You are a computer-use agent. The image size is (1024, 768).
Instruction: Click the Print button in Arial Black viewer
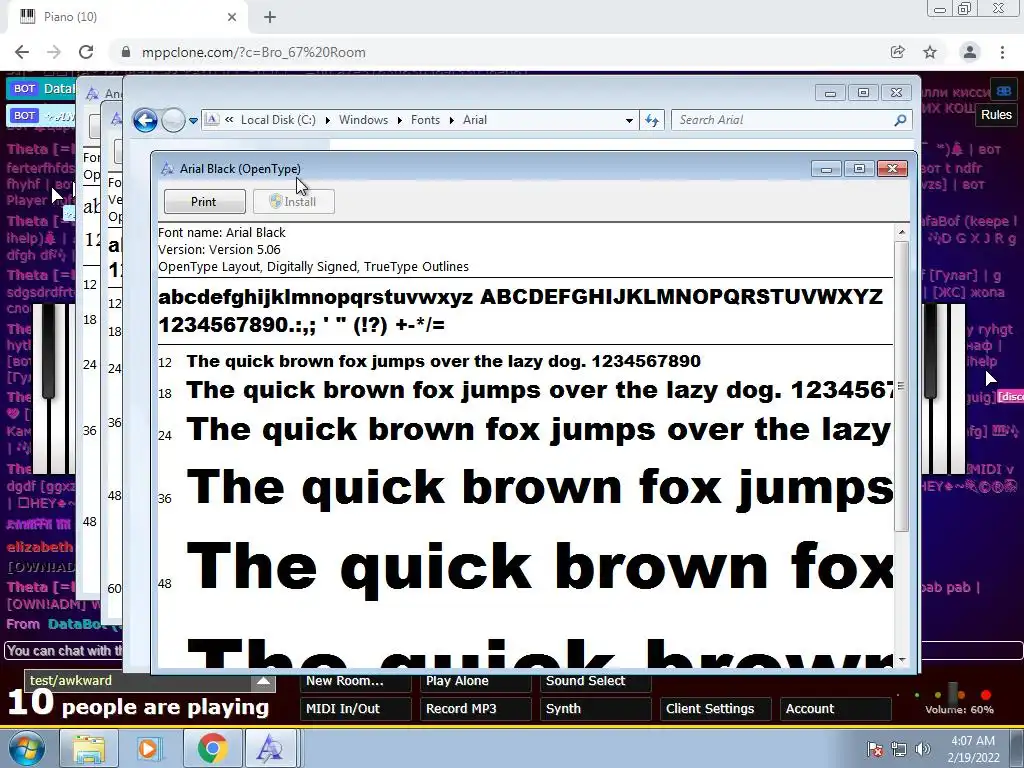coord(204,202)
